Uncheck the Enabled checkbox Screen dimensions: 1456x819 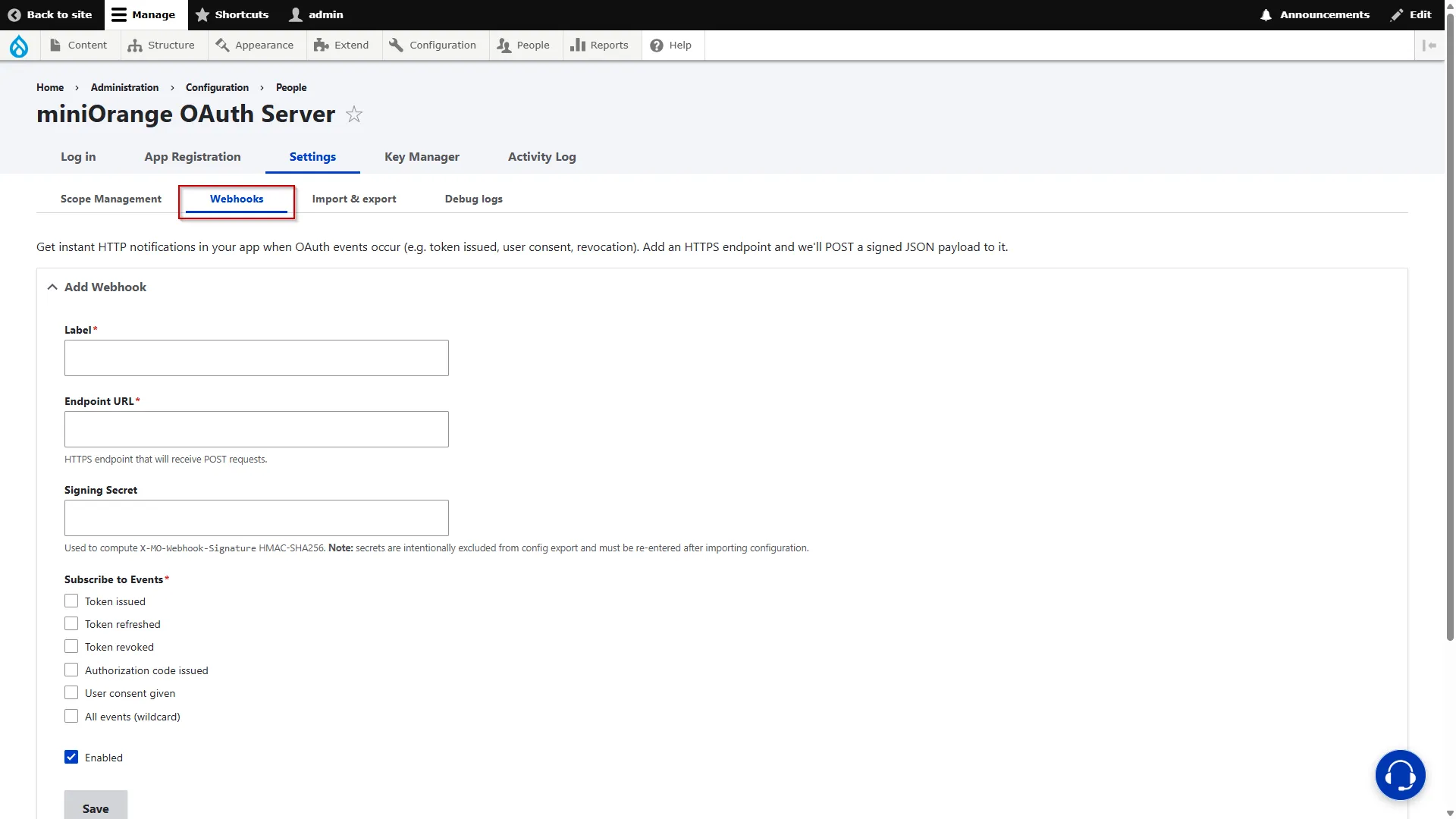point(71,757)
